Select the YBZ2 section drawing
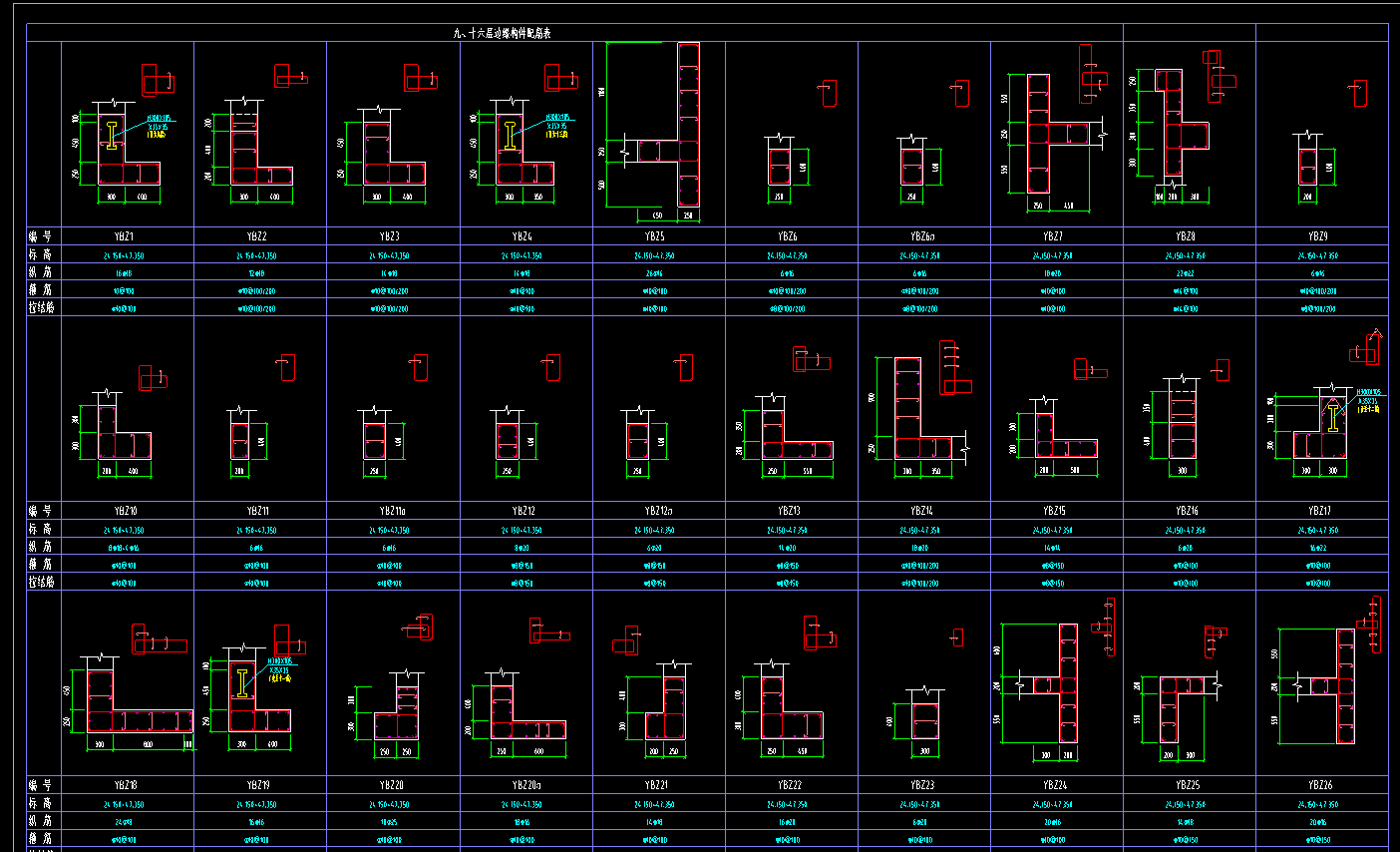1400x852 pixels. coord(262,149)
